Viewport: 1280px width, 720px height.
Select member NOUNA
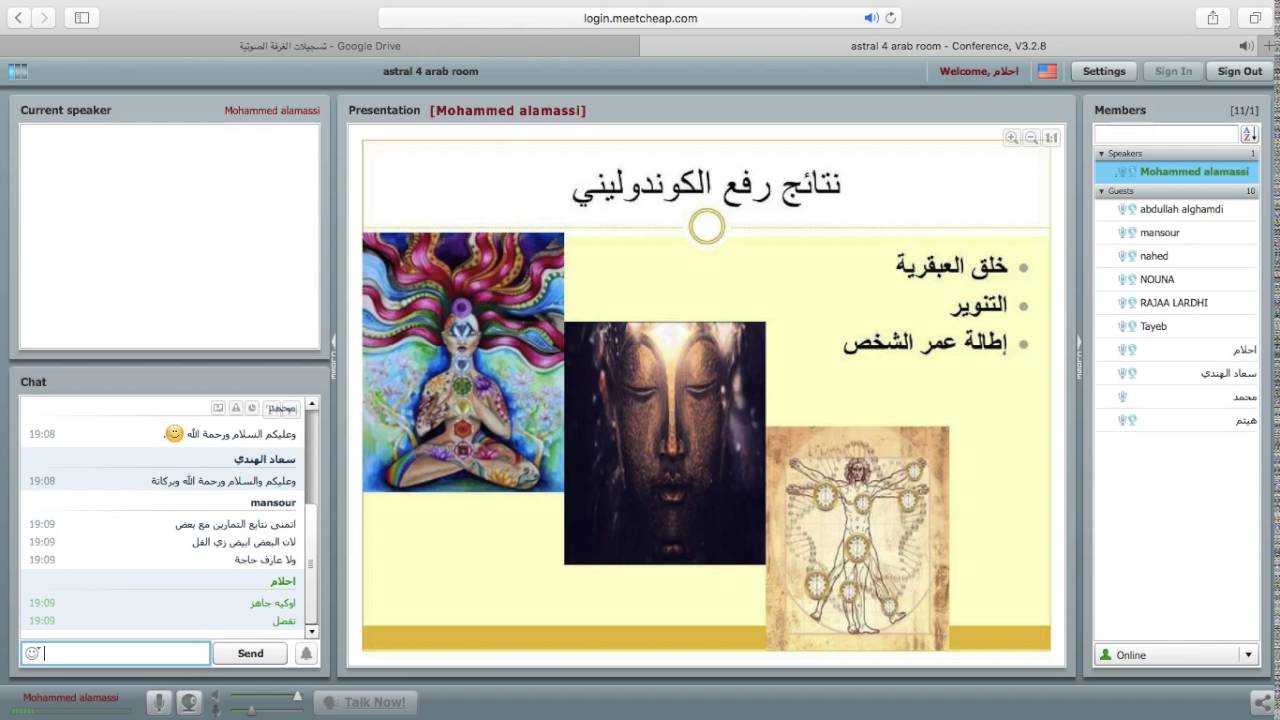tap(1177, 279)
